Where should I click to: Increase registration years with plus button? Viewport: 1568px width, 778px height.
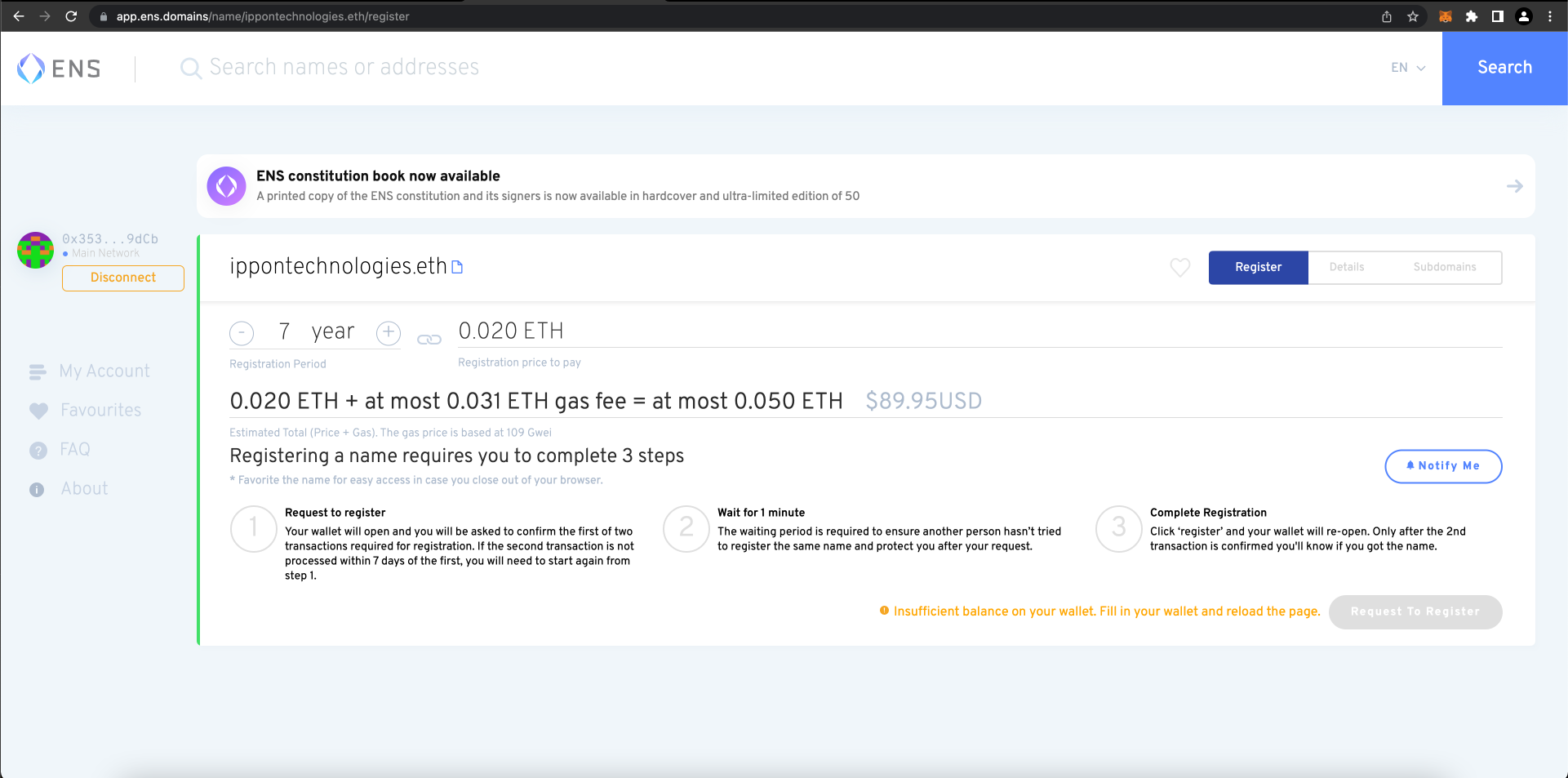[x=389, y=332]
